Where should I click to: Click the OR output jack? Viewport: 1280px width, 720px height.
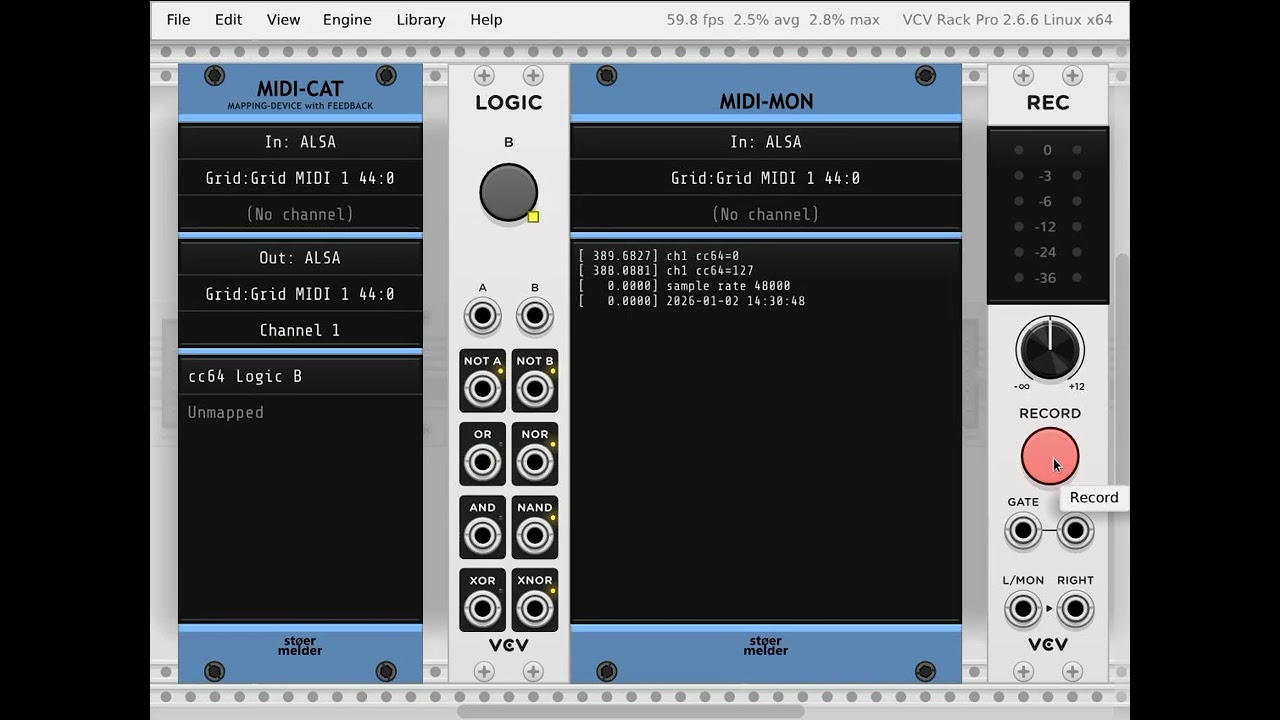pyautogui.click(x=482, y=463)
